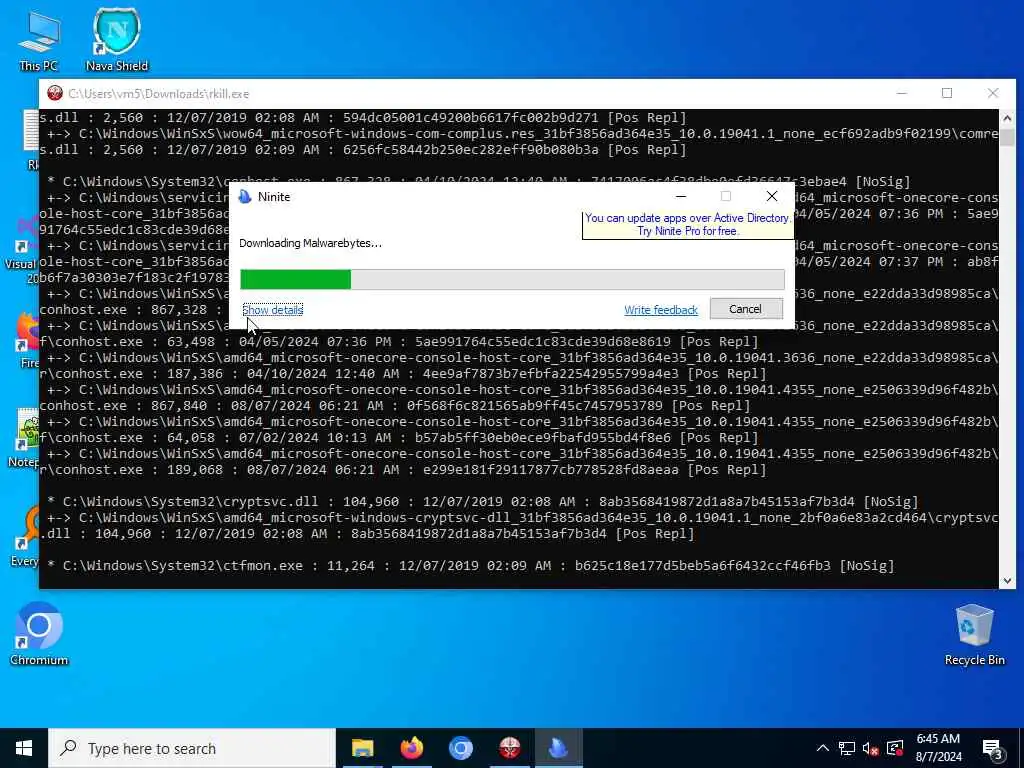Switch to rkill in the taskbar
This screenshot has width=1024, height=768.
[x=509, y=748]
